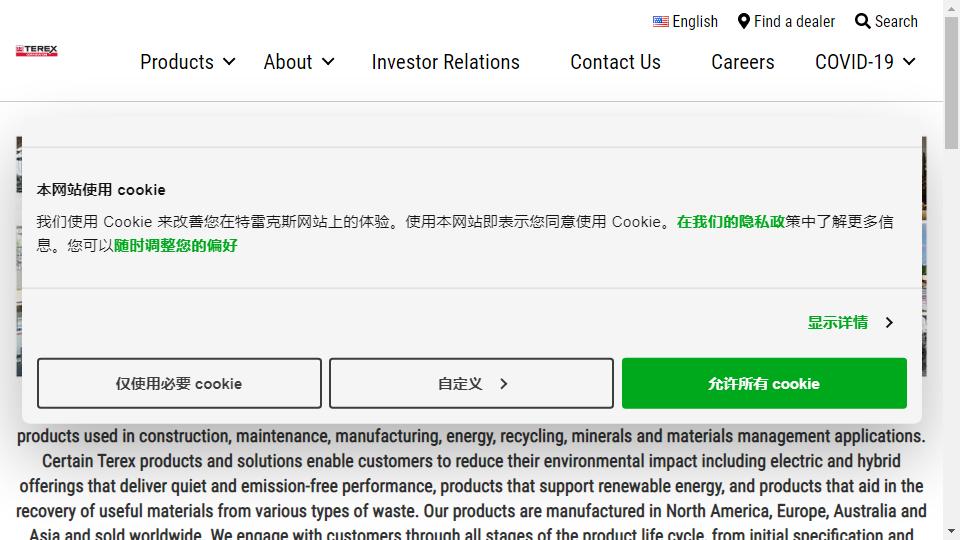Go to the Careers page
This screenshot has width=960, height=540.
point(742,62)
